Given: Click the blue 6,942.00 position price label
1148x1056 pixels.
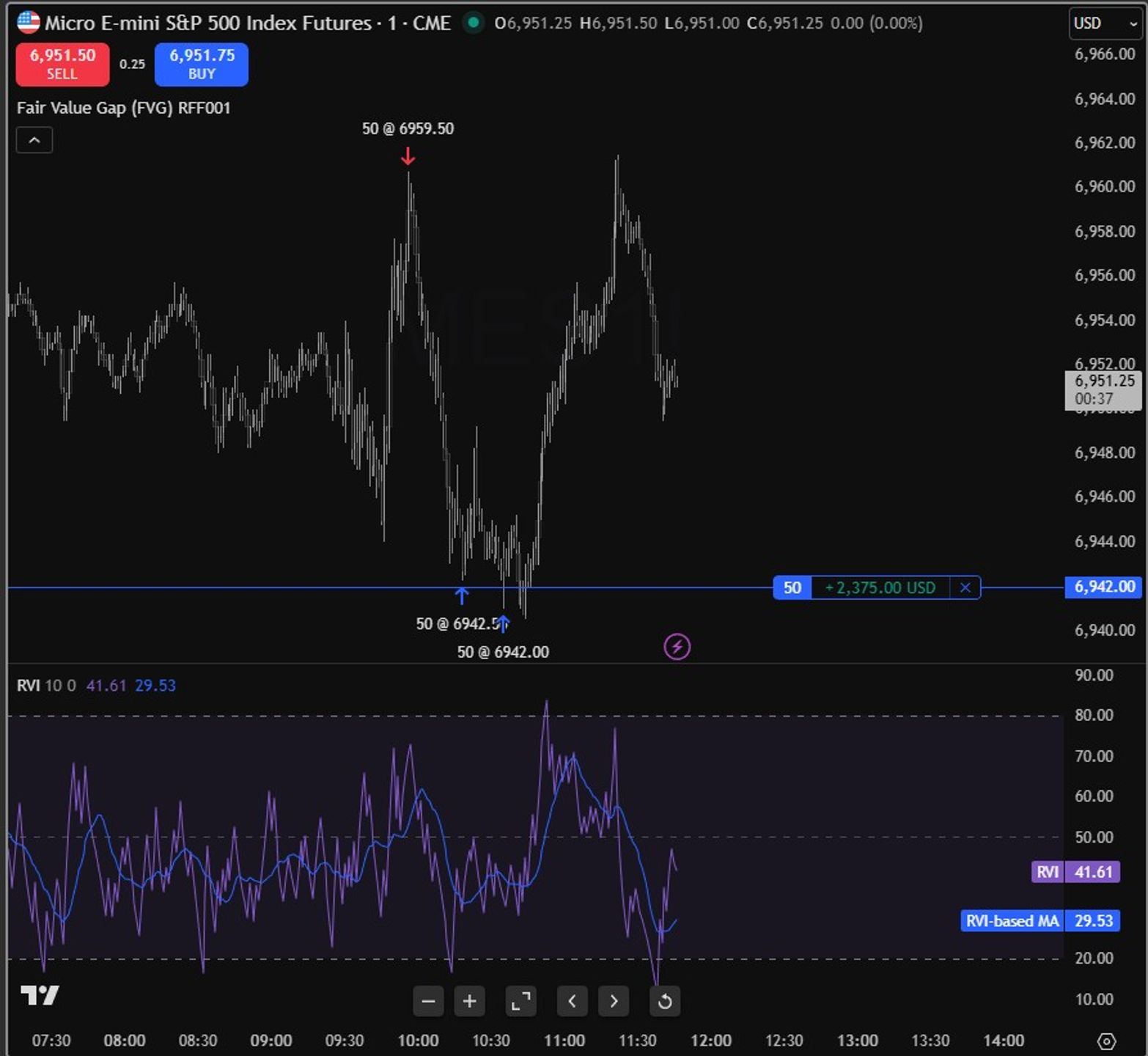Looking at the screenshot, I should 1103,587.
